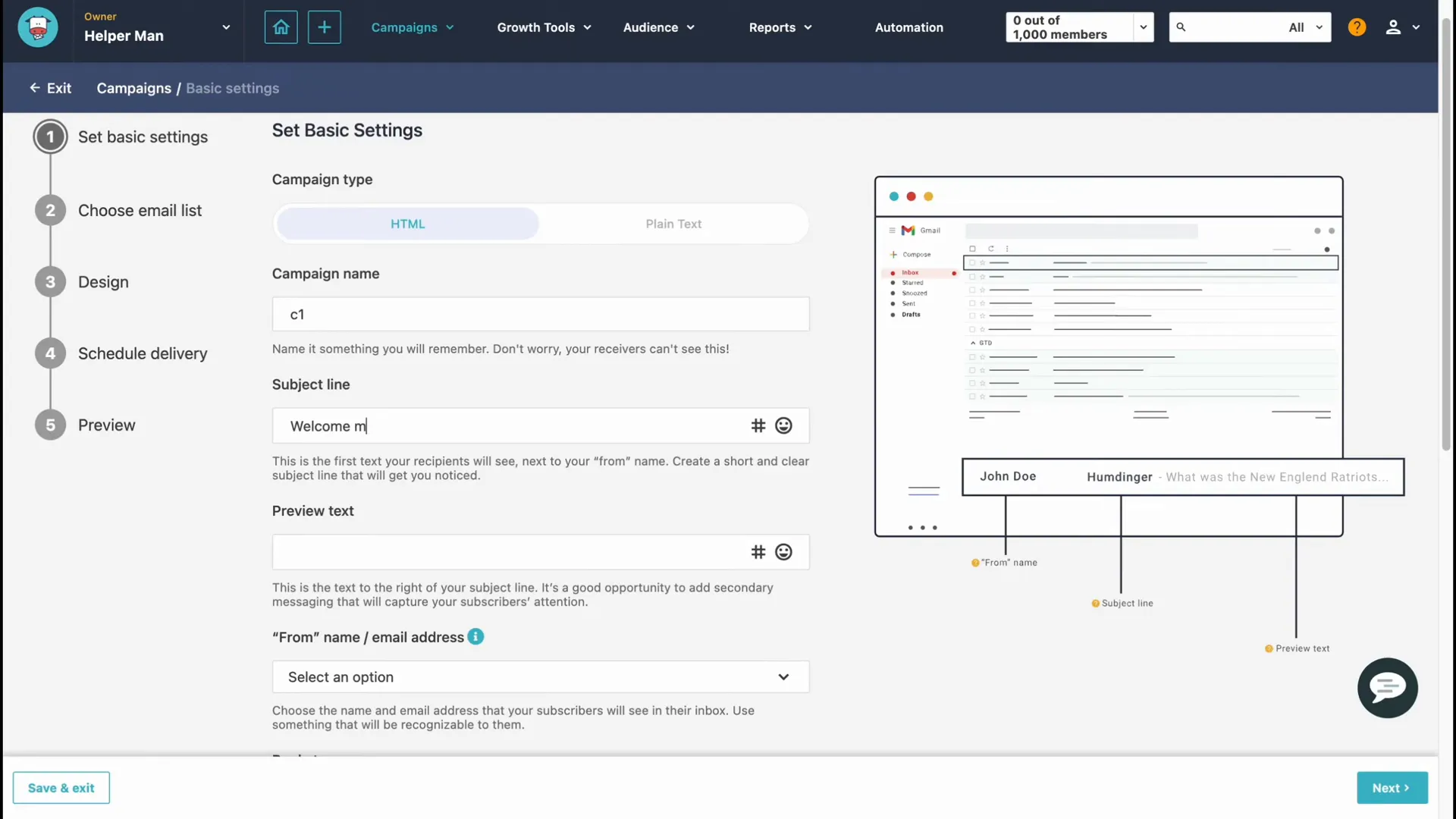Open the All search filter dropdown
Image resolution: width=1456 pixels, height=819 pixels.
[x=1305, y=27]
